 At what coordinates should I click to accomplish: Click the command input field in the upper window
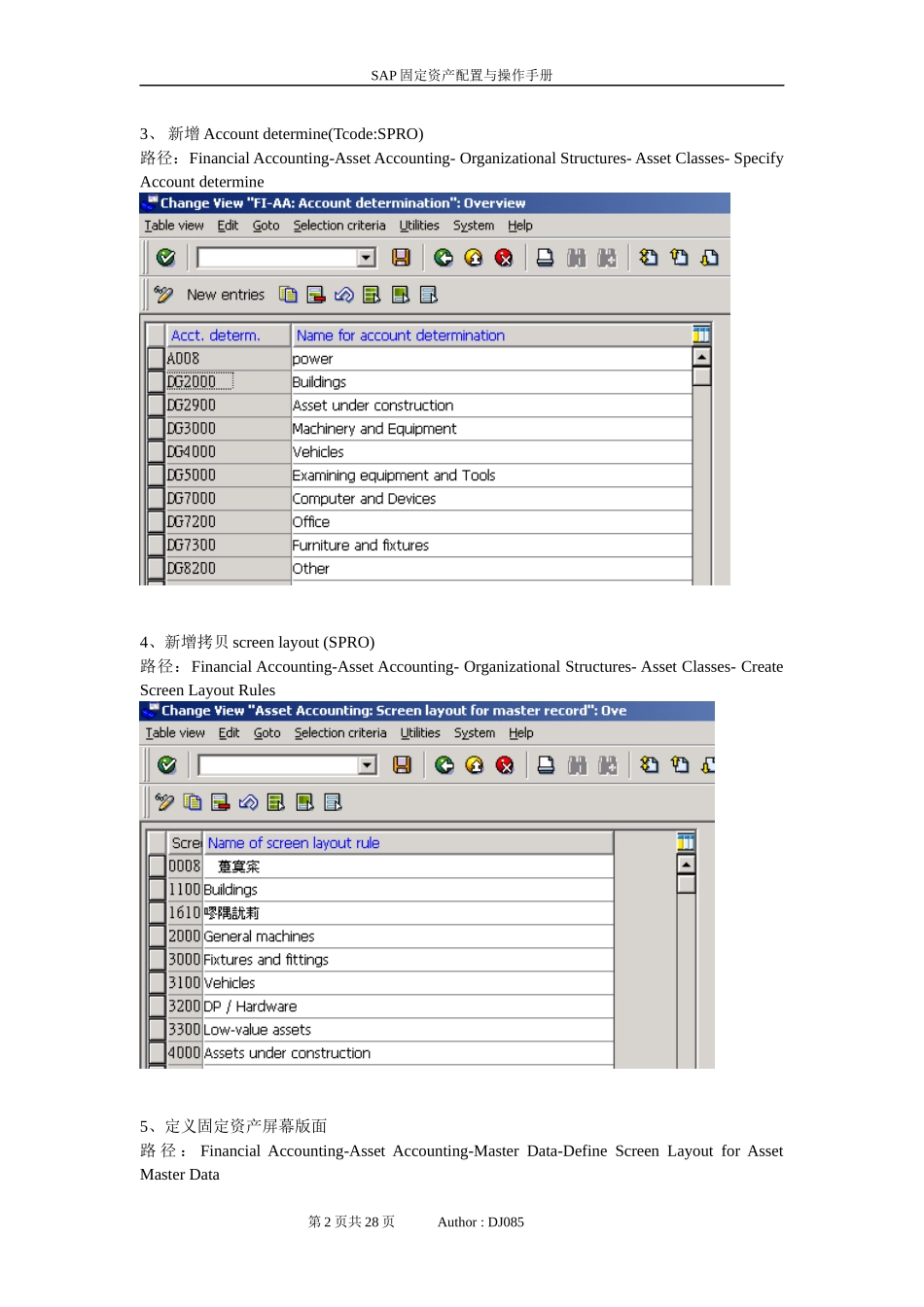(x=277, y=258)
